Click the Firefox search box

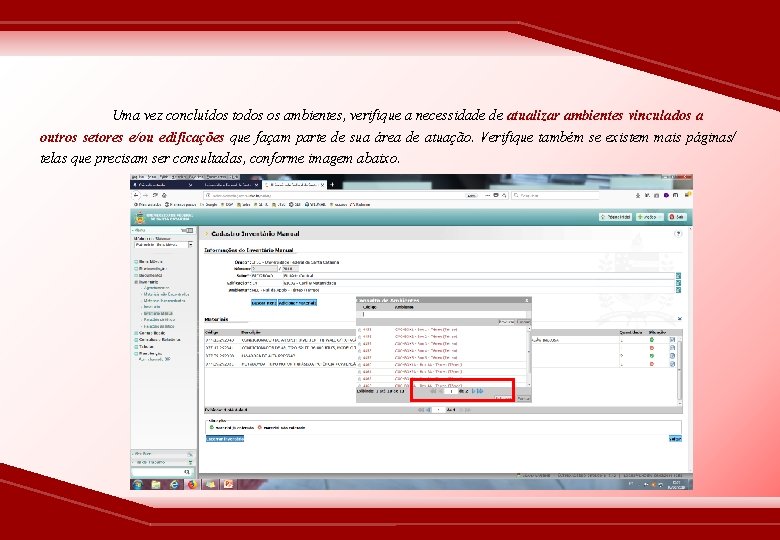555,195
